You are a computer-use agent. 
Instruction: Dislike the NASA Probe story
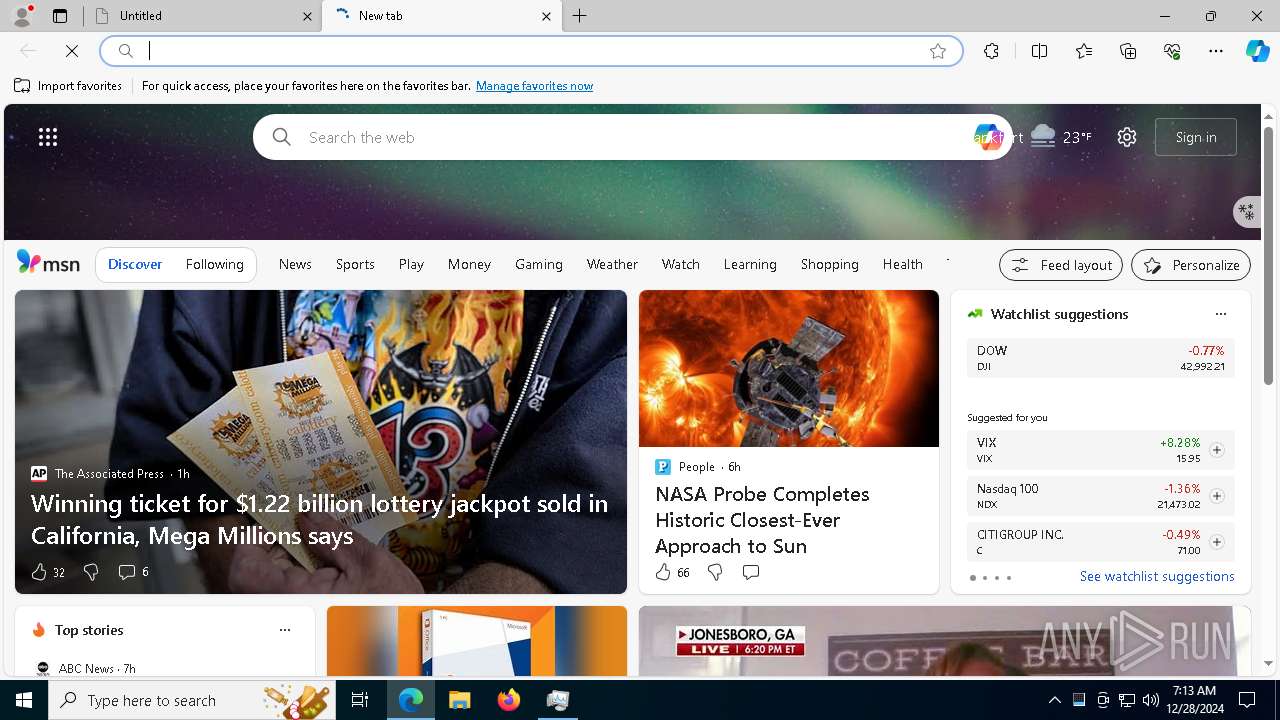click(715, 572)
